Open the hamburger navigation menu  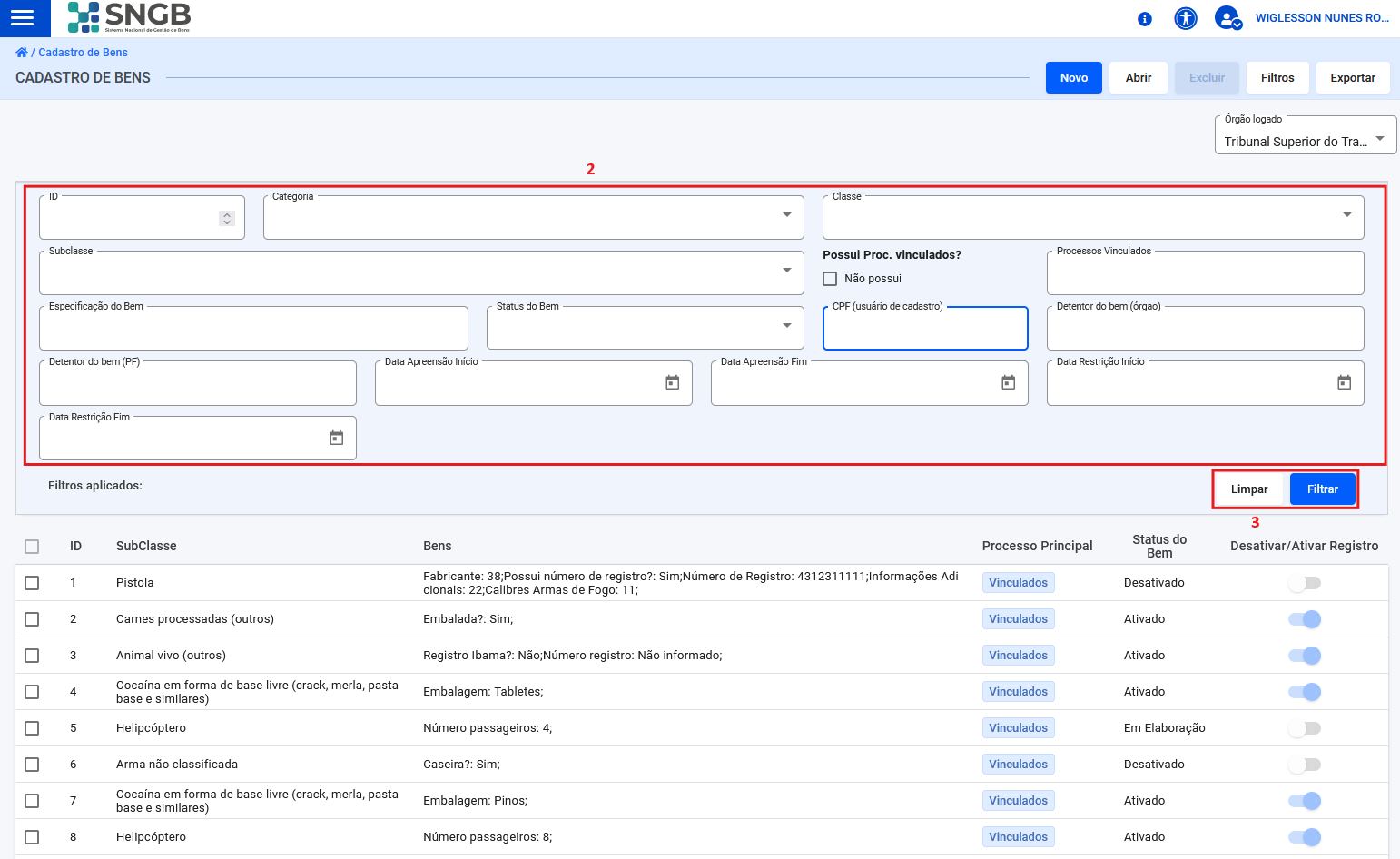pyautogui.click(x=23, y=18)
